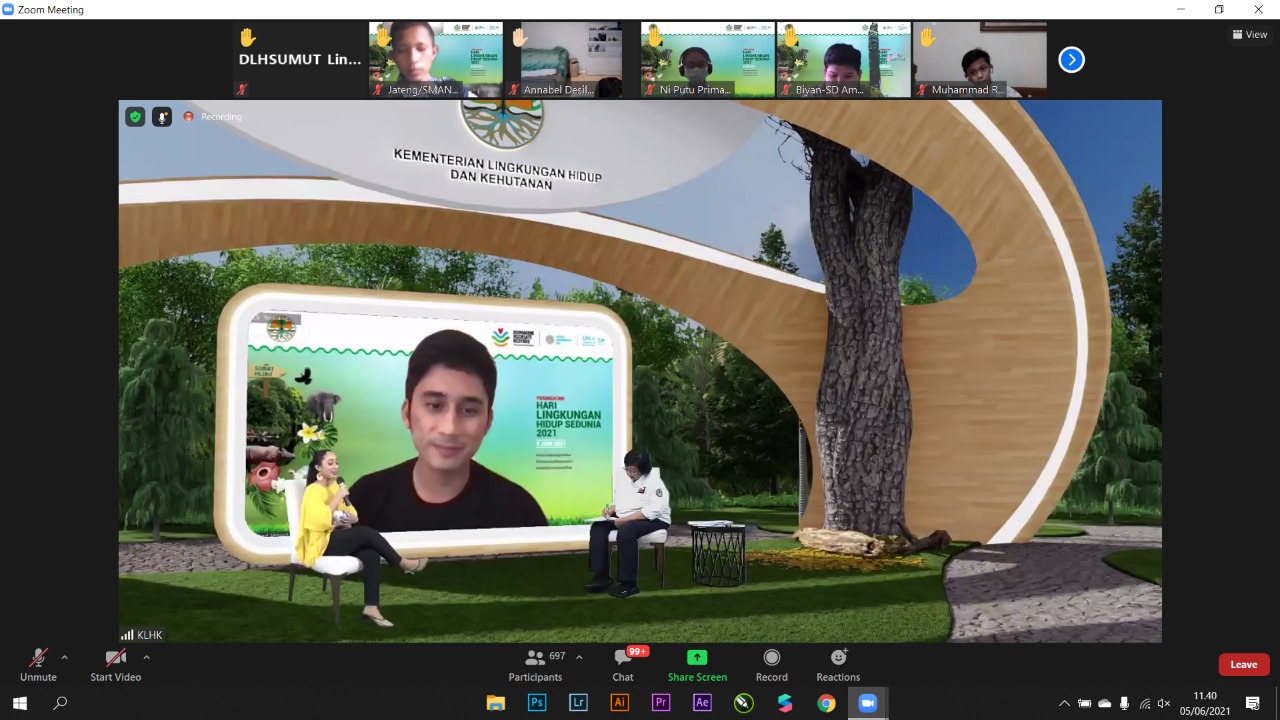
Task: Open the Reactions emoji menu
Action: coord(838,665)
